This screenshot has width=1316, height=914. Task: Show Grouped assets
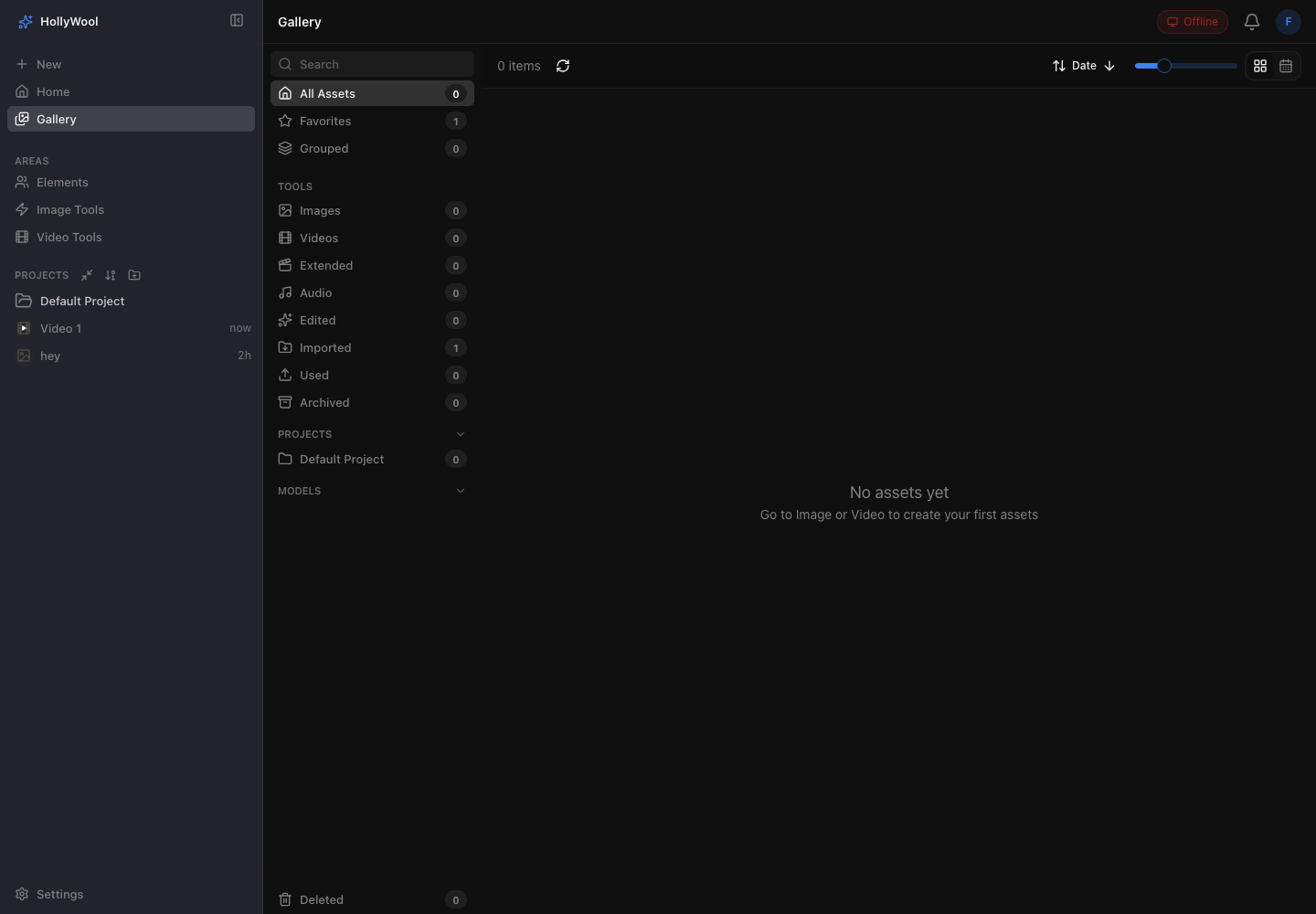[372, 148]
